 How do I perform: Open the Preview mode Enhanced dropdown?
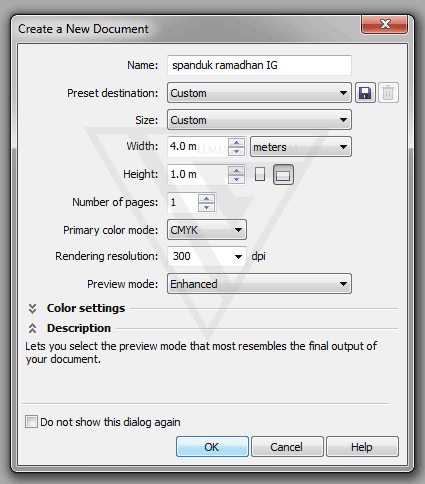(259, 284)
